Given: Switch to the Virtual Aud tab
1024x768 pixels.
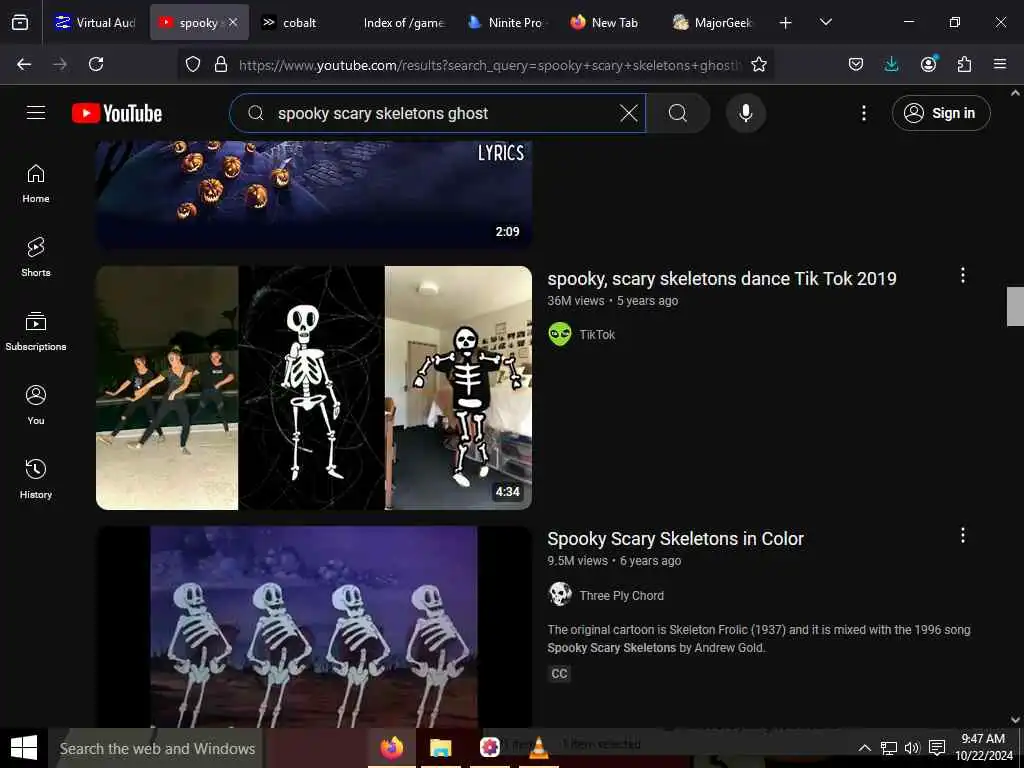Looking at the screenshot, I should pos(95,22).
